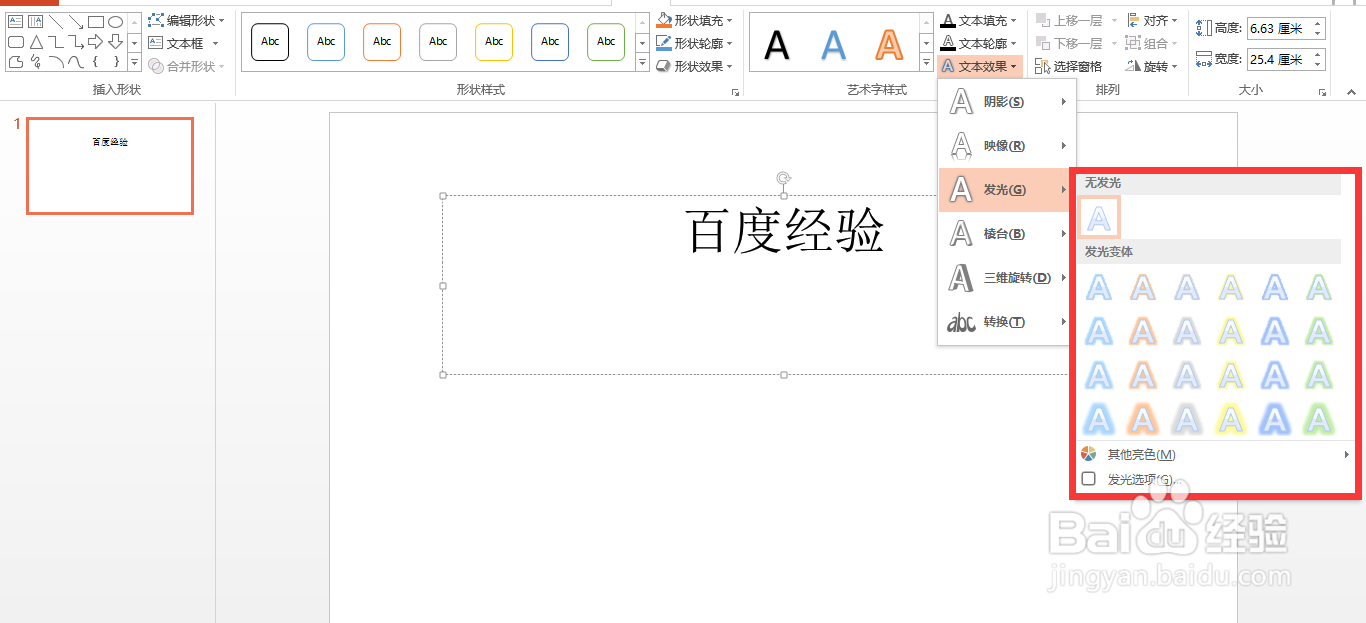
Task: Open 文本轮廓 (Text Outline) dropdown
Action: pos(979,43)
